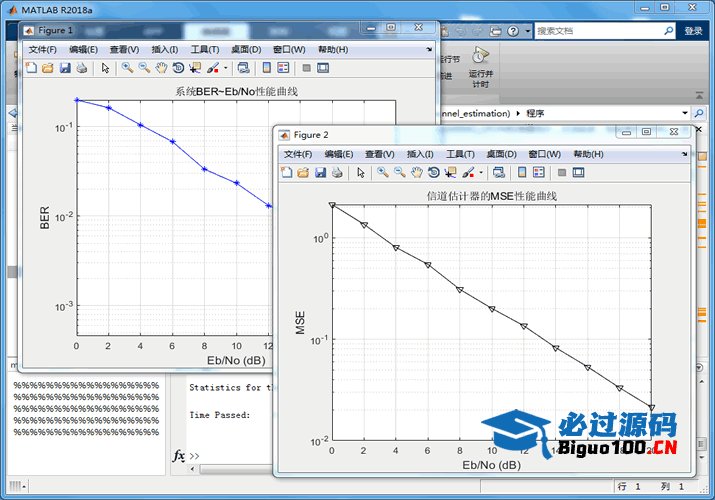
Task: Open 文件(F) menu in Figure 1
Action: 42,50
